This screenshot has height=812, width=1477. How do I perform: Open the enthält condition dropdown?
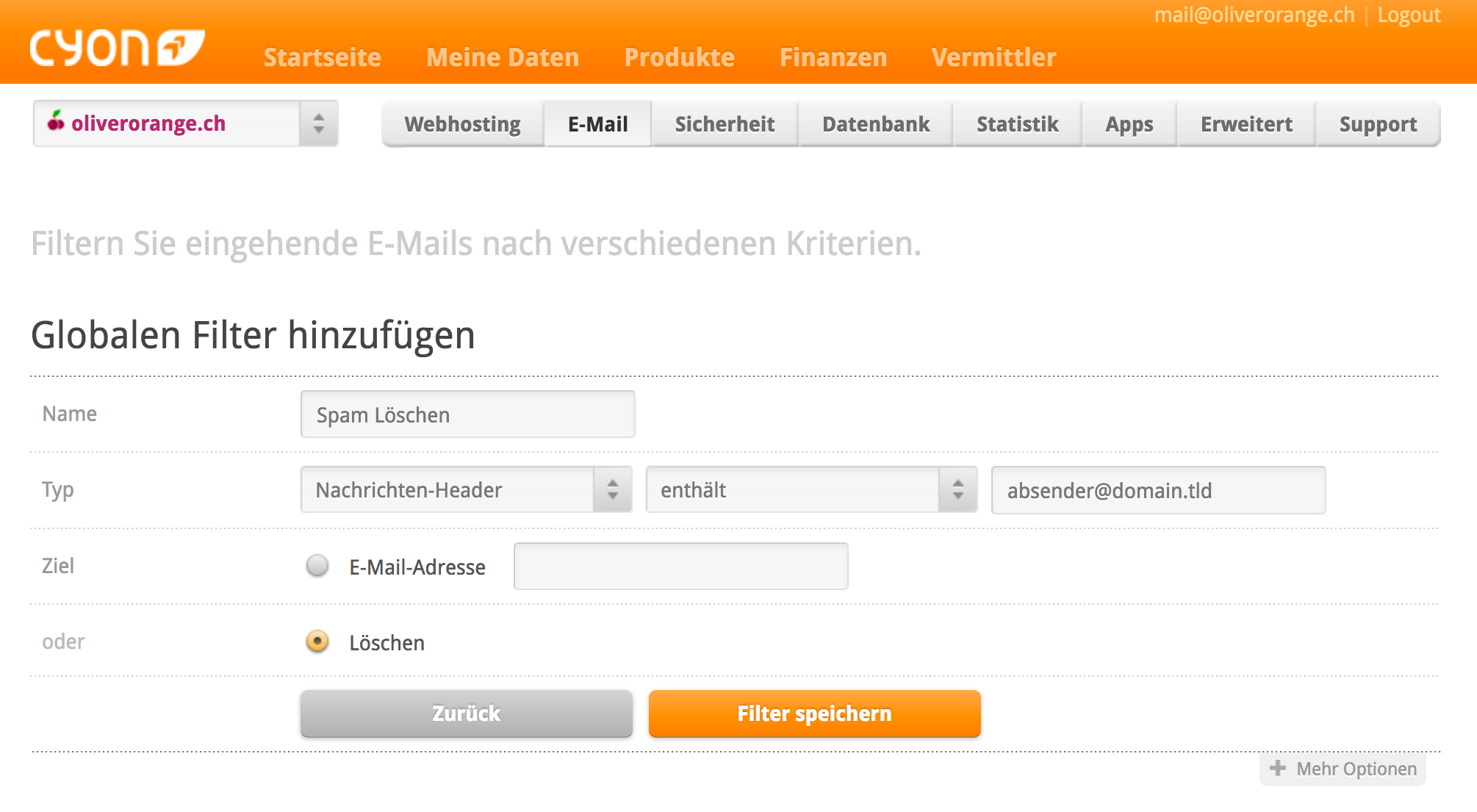coord(811,489)
